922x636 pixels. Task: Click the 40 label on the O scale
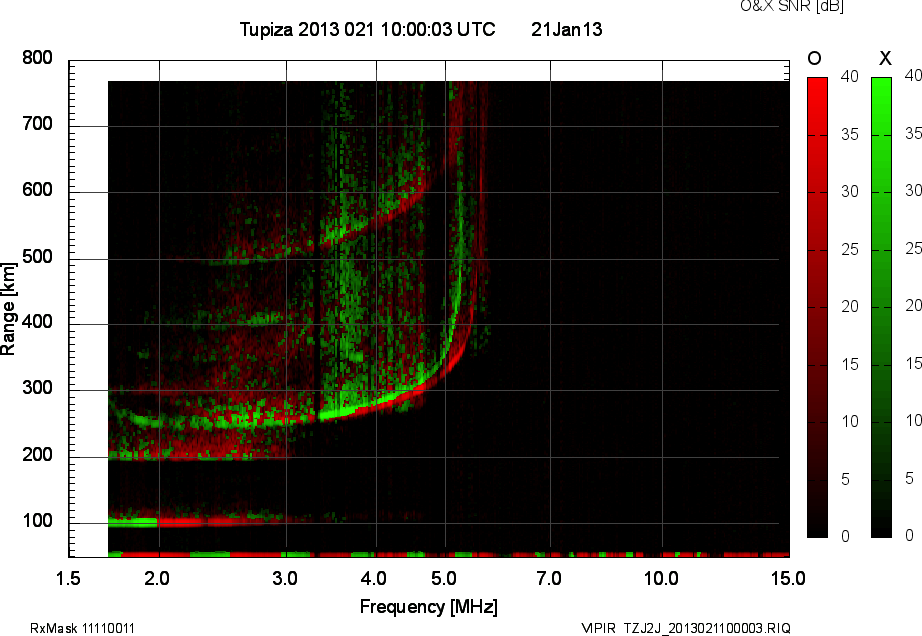point(850,76)
